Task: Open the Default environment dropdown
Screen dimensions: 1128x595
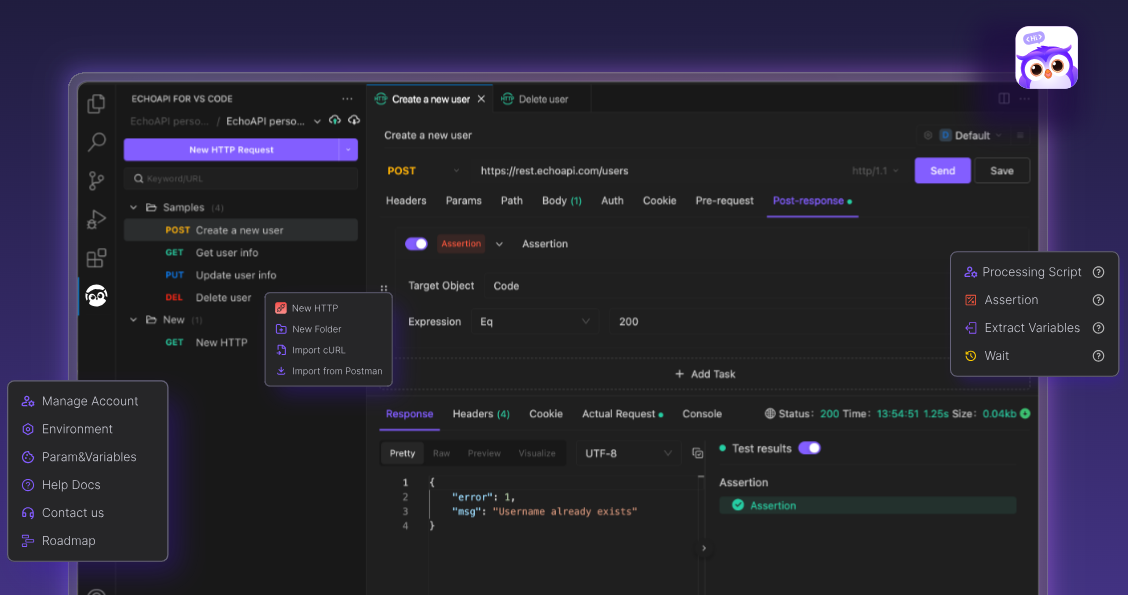Action: 971,135
